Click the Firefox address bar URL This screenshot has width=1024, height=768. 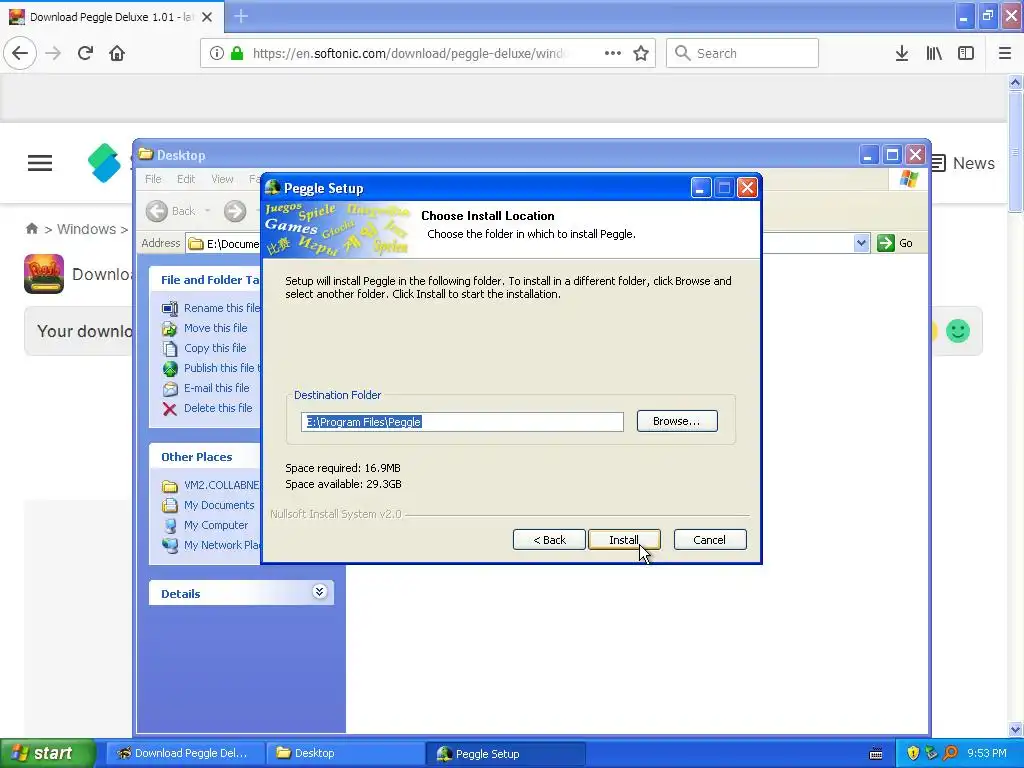tap(409, 54)
